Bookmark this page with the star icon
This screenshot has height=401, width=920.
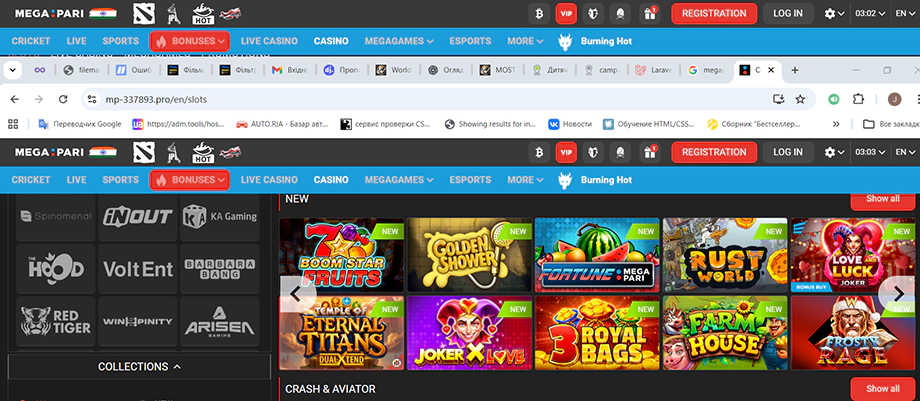800,99
